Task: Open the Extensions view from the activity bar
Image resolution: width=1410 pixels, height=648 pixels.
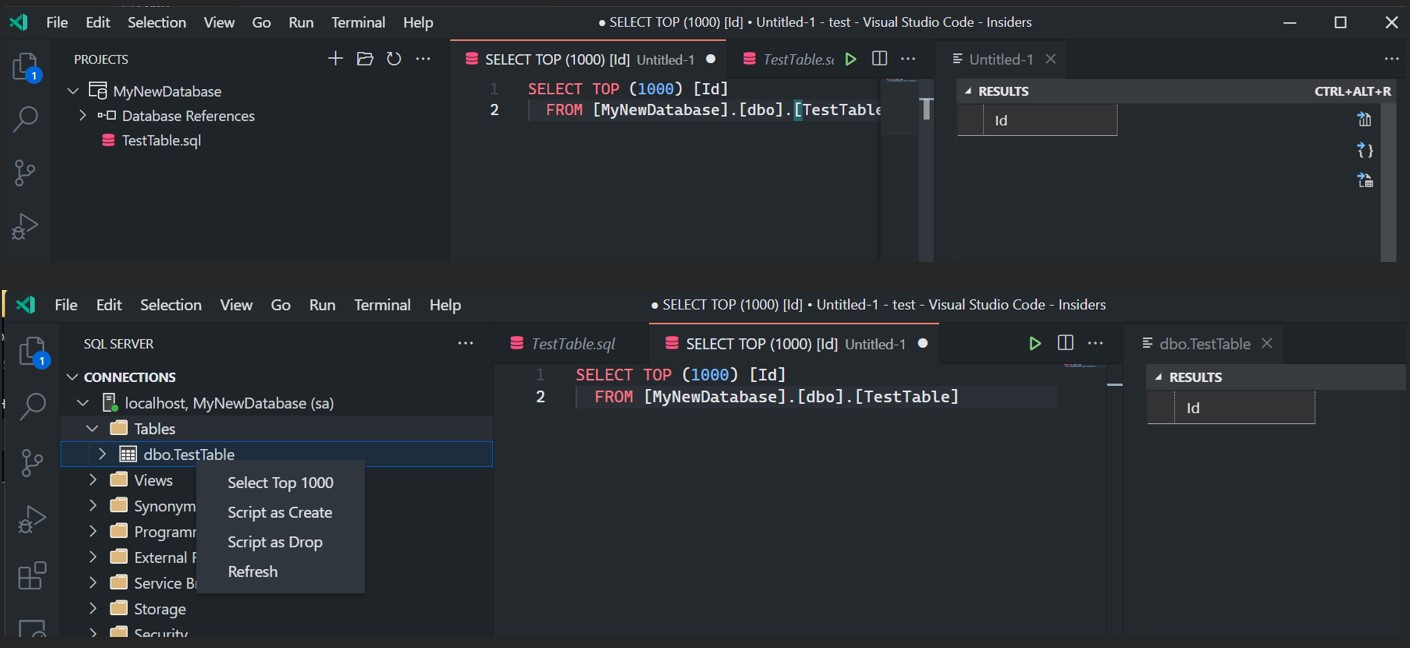Action: pyautogui.click(x=32, y=575)
